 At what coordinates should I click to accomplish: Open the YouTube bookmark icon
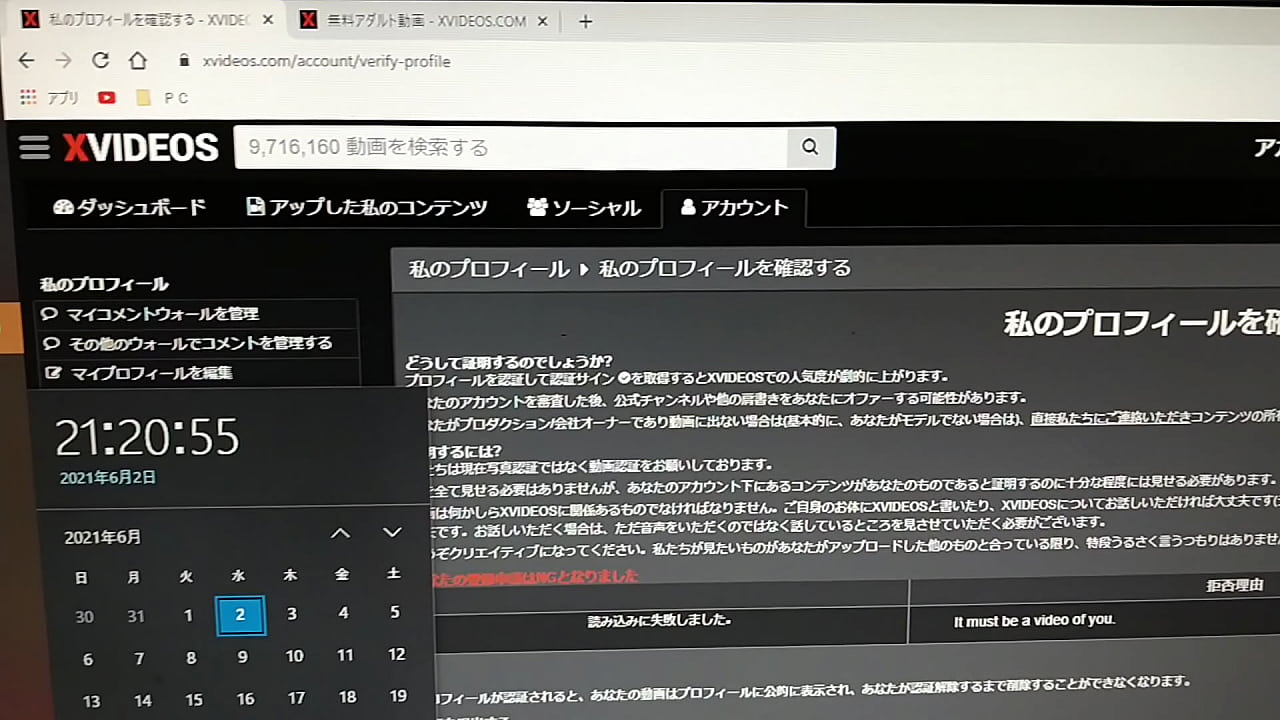pyautogui.click(x=107, y=98)
